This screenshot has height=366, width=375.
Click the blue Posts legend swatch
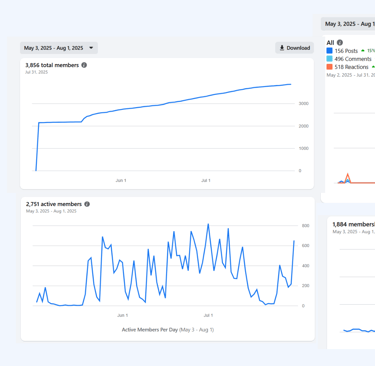click(x=330, y=51)
